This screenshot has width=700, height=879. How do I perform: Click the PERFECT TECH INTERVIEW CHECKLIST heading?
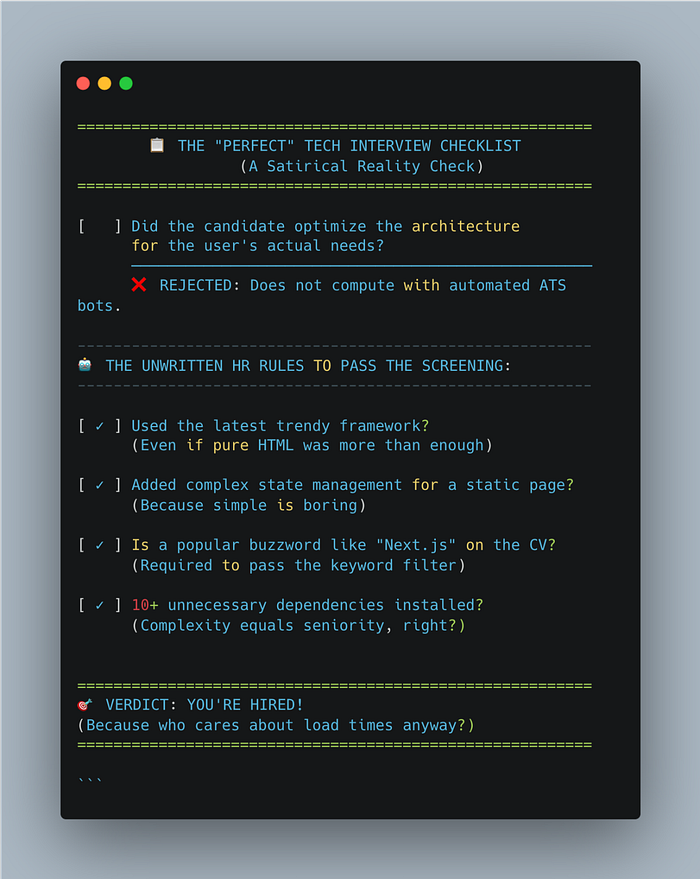click(349, 146)
